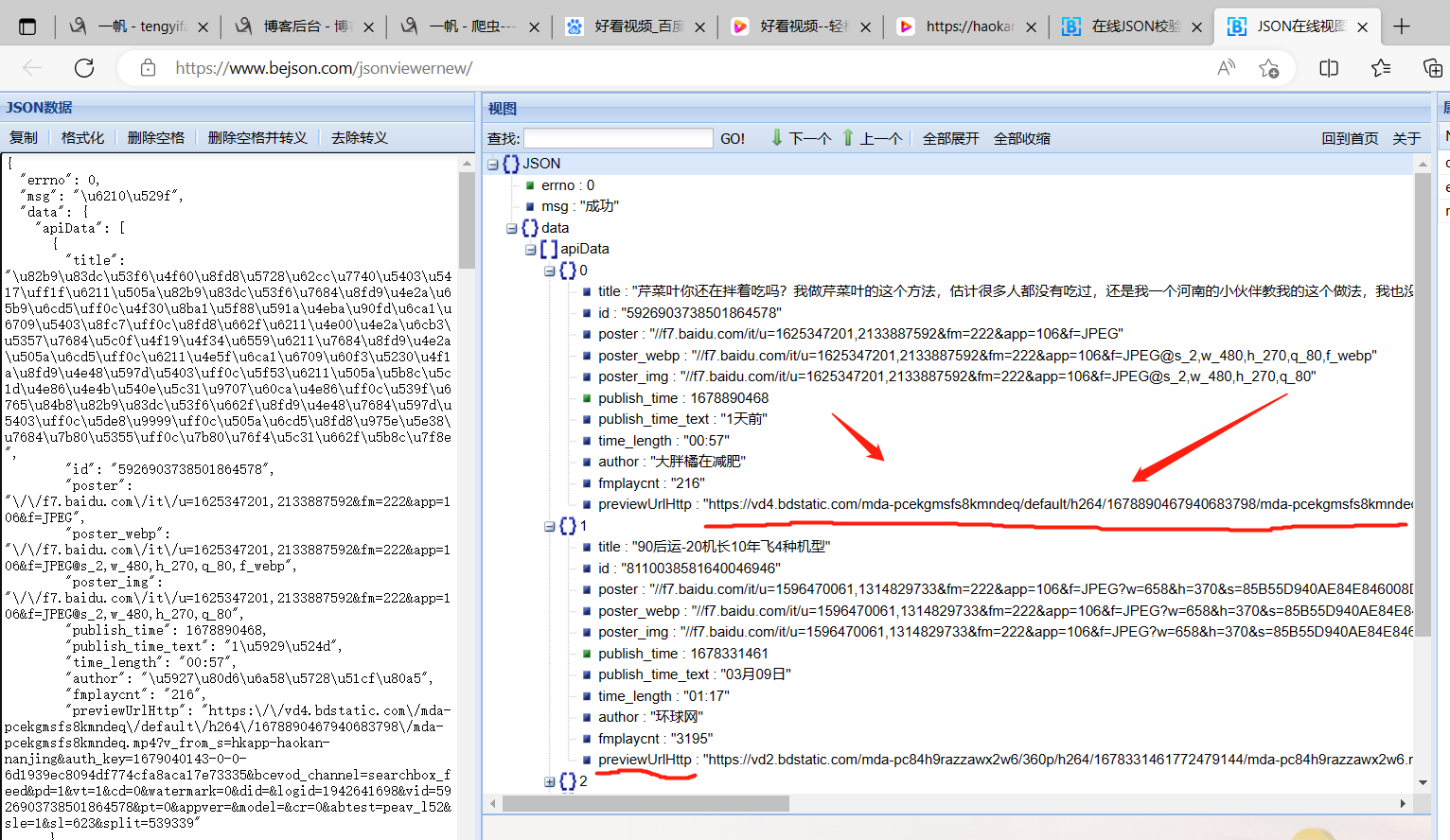This screenshot has height=840, width=1450.
Task: Collapse the apiData array node
Action: pyautogui.click(x=531, y=250)
